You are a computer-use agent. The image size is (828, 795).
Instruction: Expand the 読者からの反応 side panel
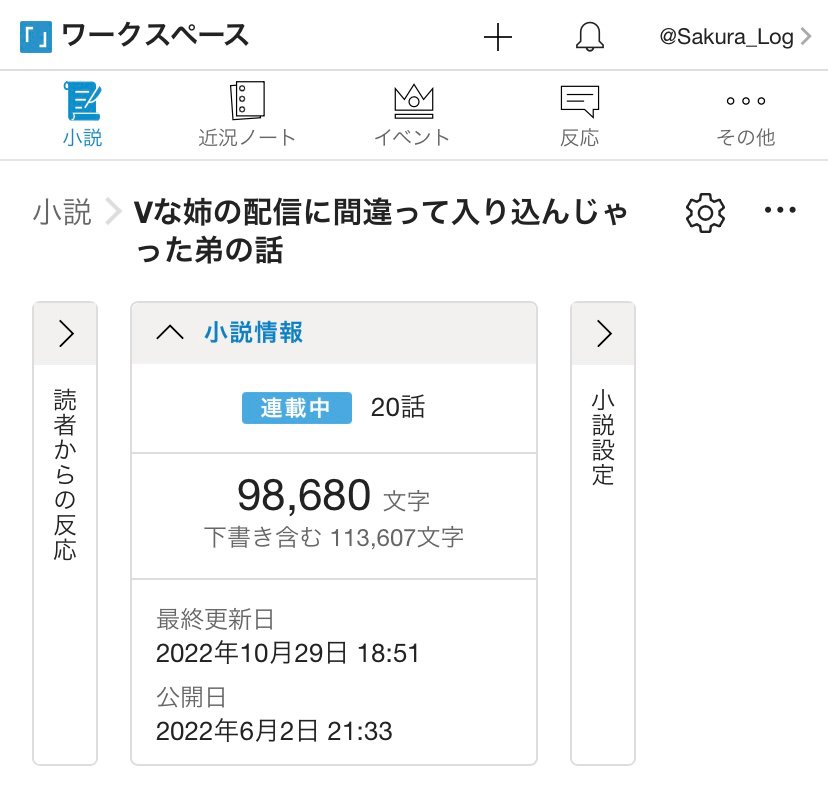66,333
